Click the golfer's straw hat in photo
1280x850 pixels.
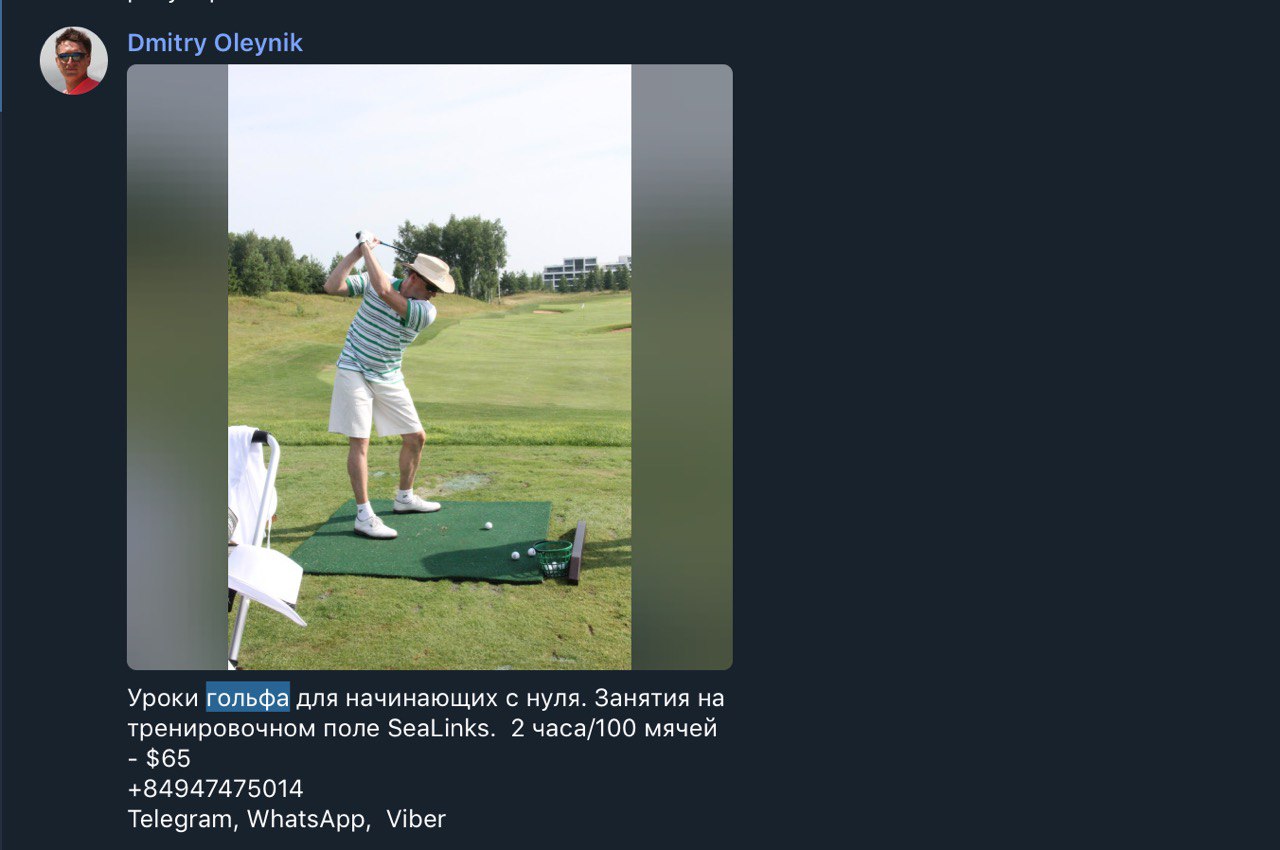(x=430, y=272)
